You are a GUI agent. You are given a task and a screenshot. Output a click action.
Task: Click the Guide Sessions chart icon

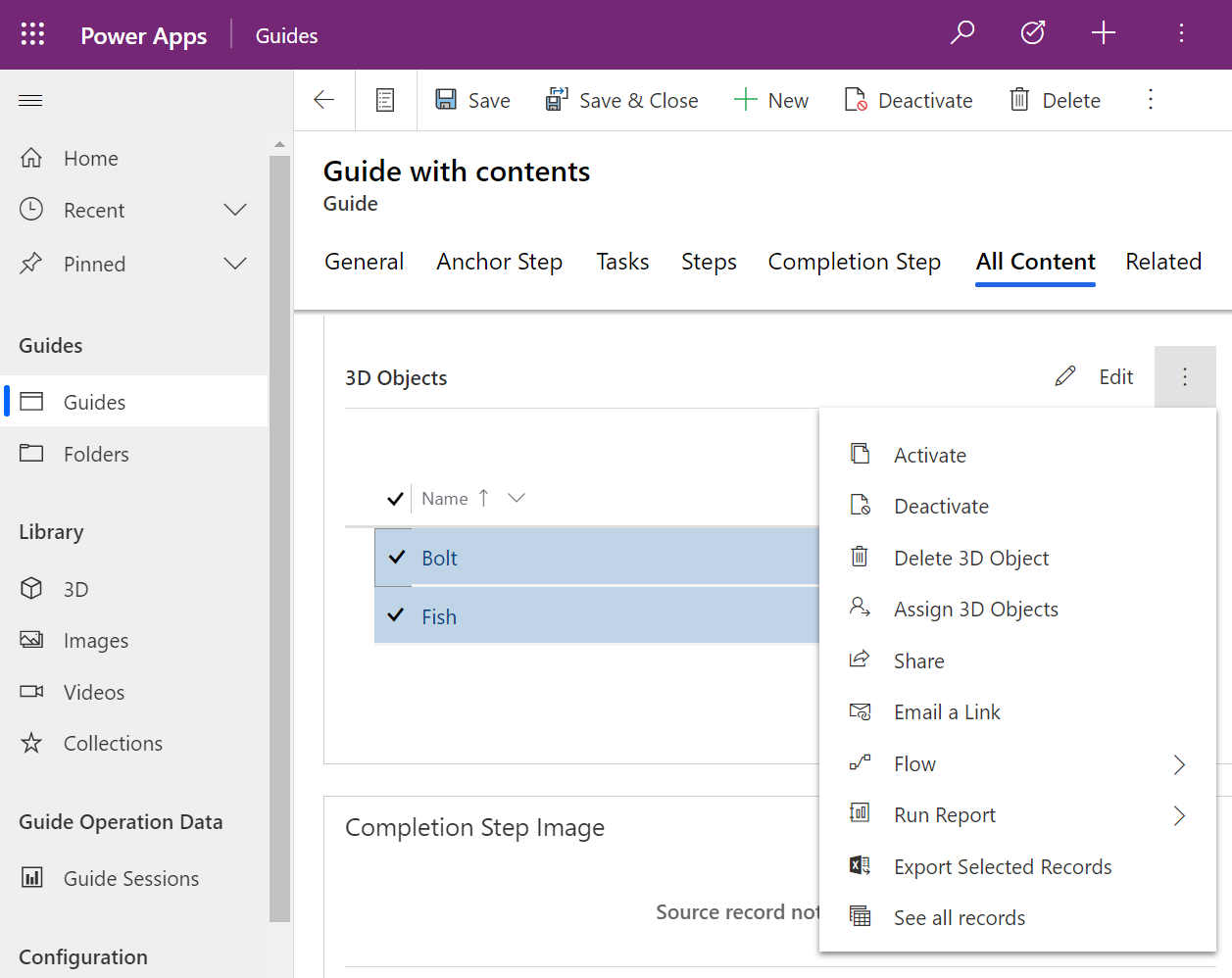click(x=32, y=877)
